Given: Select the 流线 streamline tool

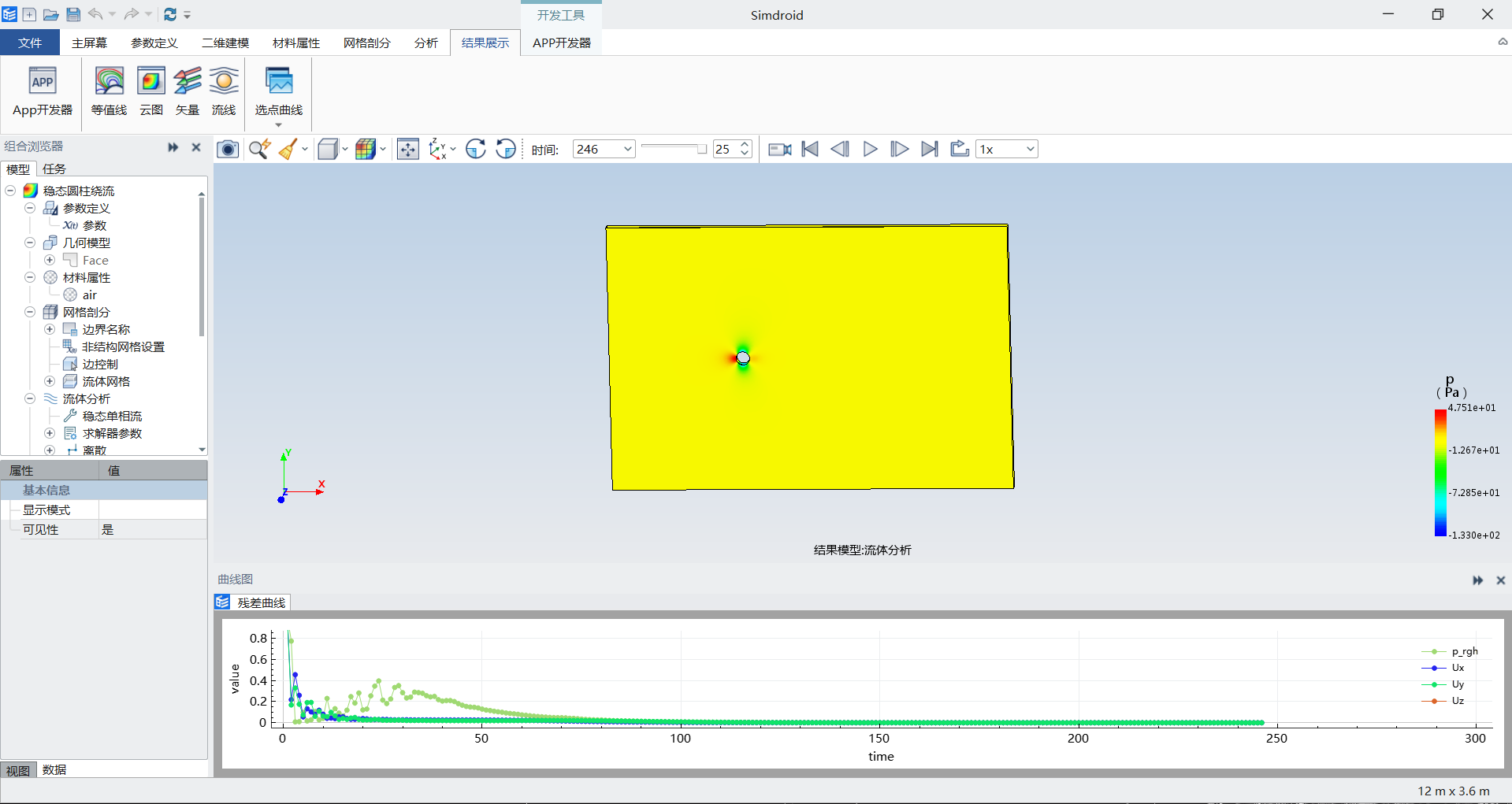Looking at the screenshot, I should (x=224, y=92).
